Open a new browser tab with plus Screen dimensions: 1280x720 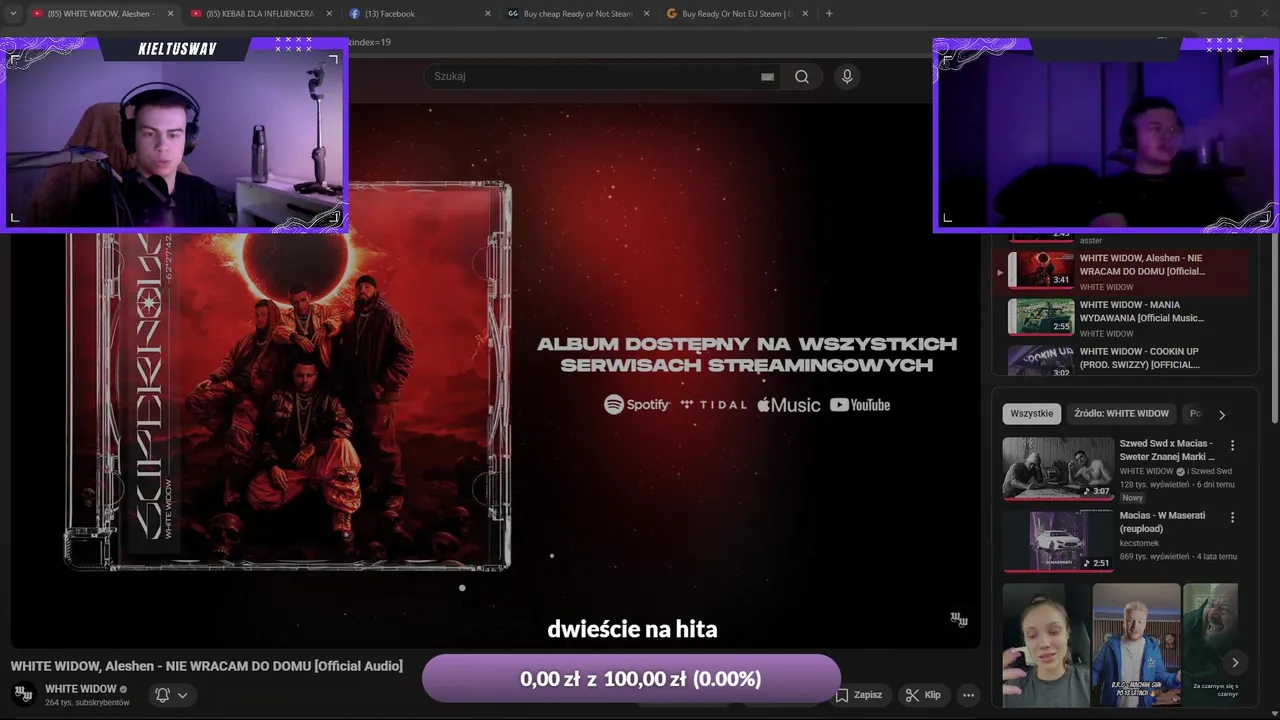(829, 14)
